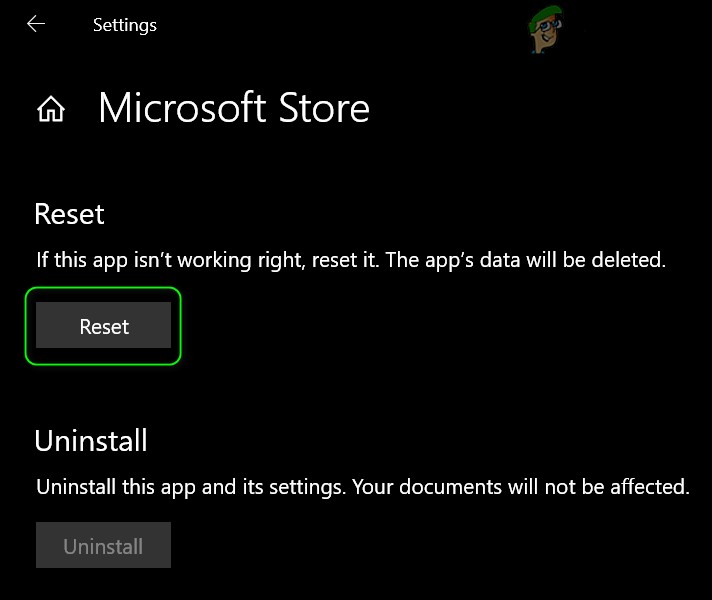Open Settings home via house icon

click(51, 109)
